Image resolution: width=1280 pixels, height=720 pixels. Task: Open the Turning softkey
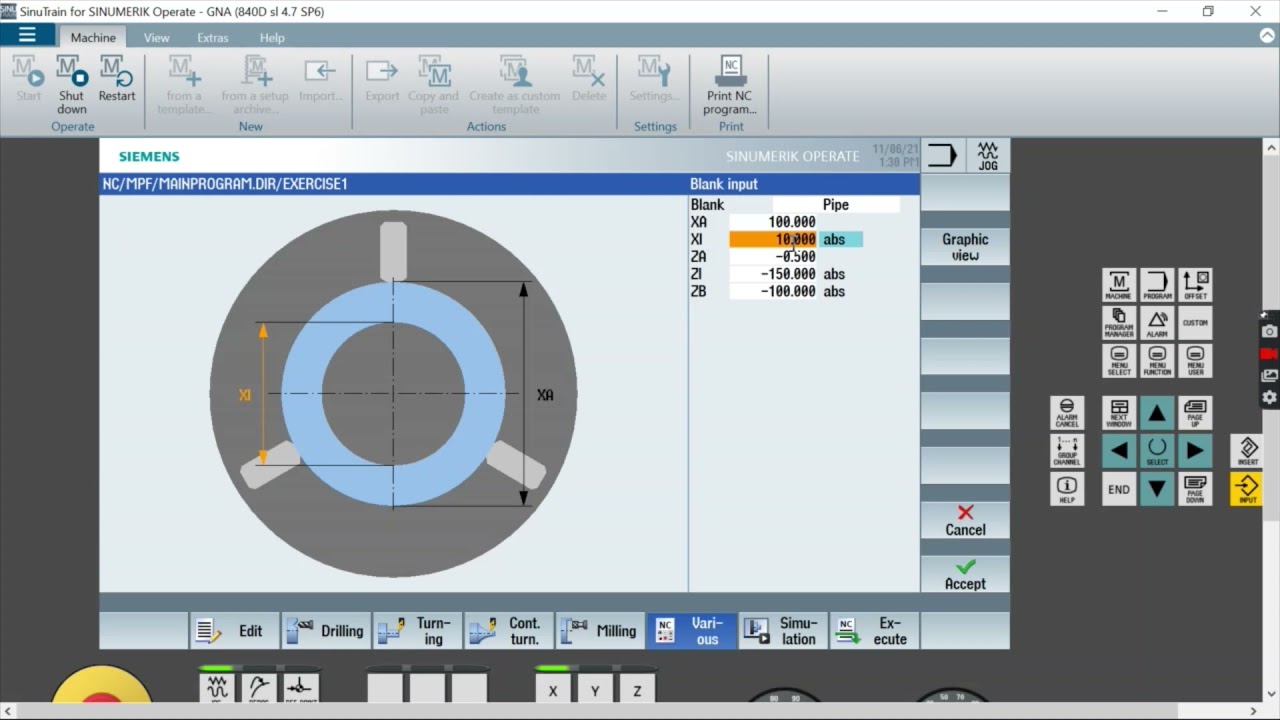pyautogui.click(x=418, y=631)
